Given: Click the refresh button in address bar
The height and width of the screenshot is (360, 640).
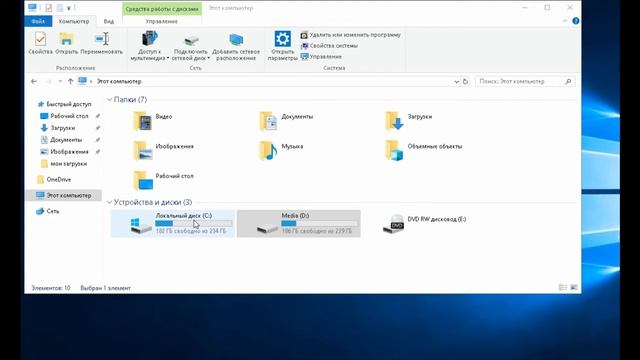Looking at the screenshot, I should tap(465, 82).
